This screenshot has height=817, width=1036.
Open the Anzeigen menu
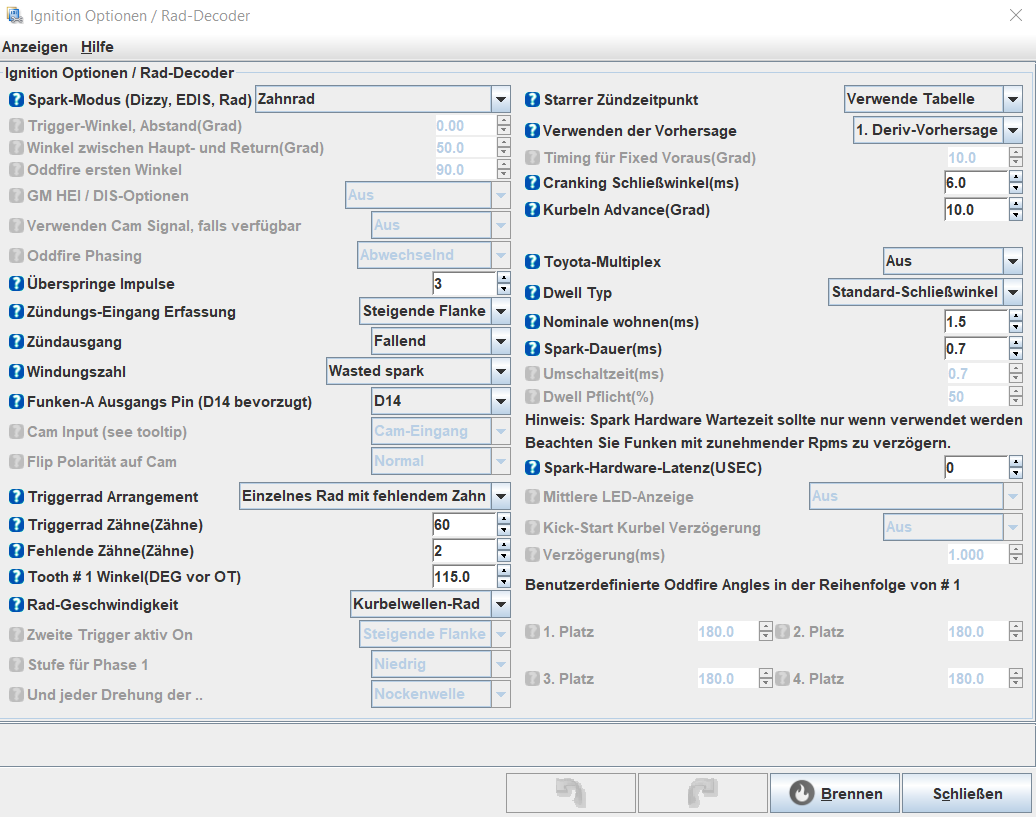pyautogui.click(x=35, y=47)
